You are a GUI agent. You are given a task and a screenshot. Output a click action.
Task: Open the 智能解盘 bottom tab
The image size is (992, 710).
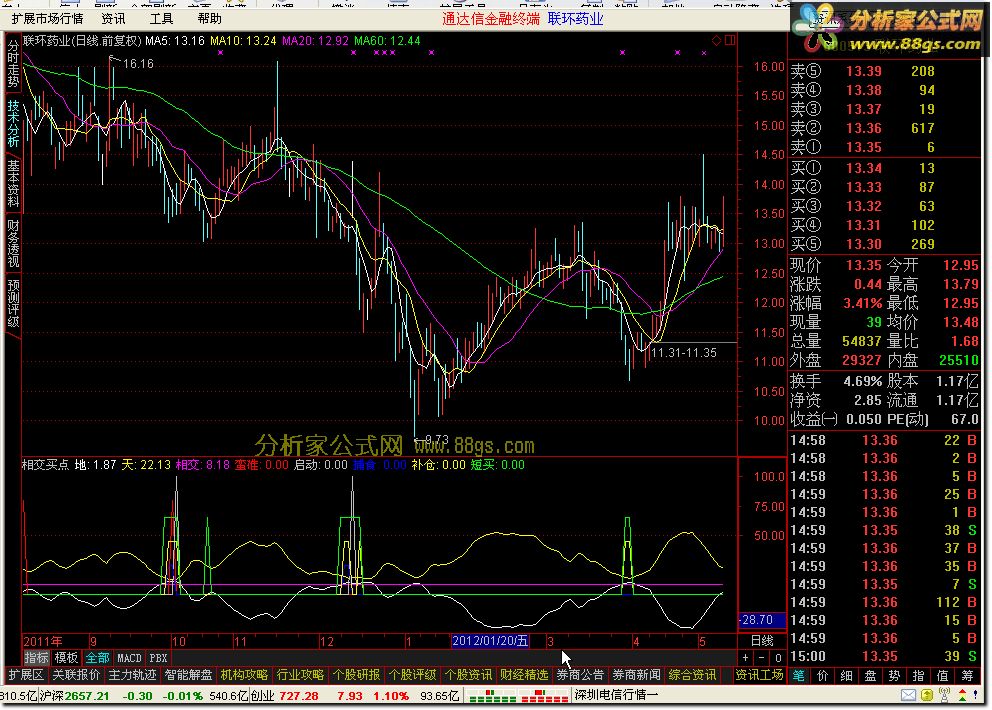coord(189,675)
